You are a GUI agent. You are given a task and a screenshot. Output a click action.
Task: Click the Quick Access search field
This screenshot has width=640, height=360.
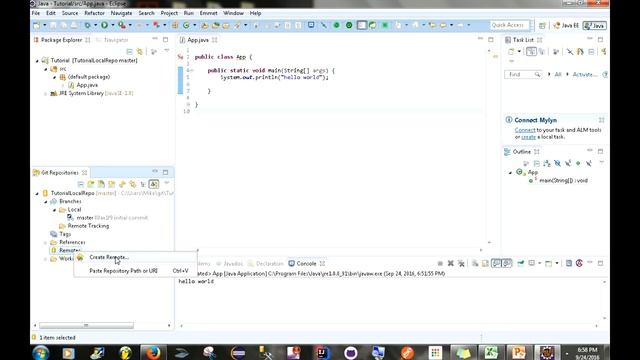[510, 25]
